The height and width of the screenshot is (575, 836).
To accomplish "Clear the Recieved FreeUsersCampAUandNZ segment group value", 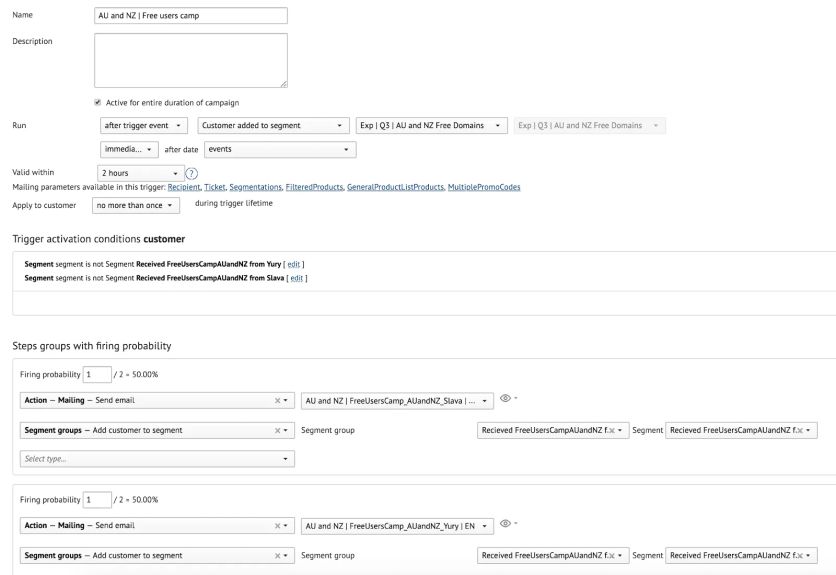I will 612,430.
